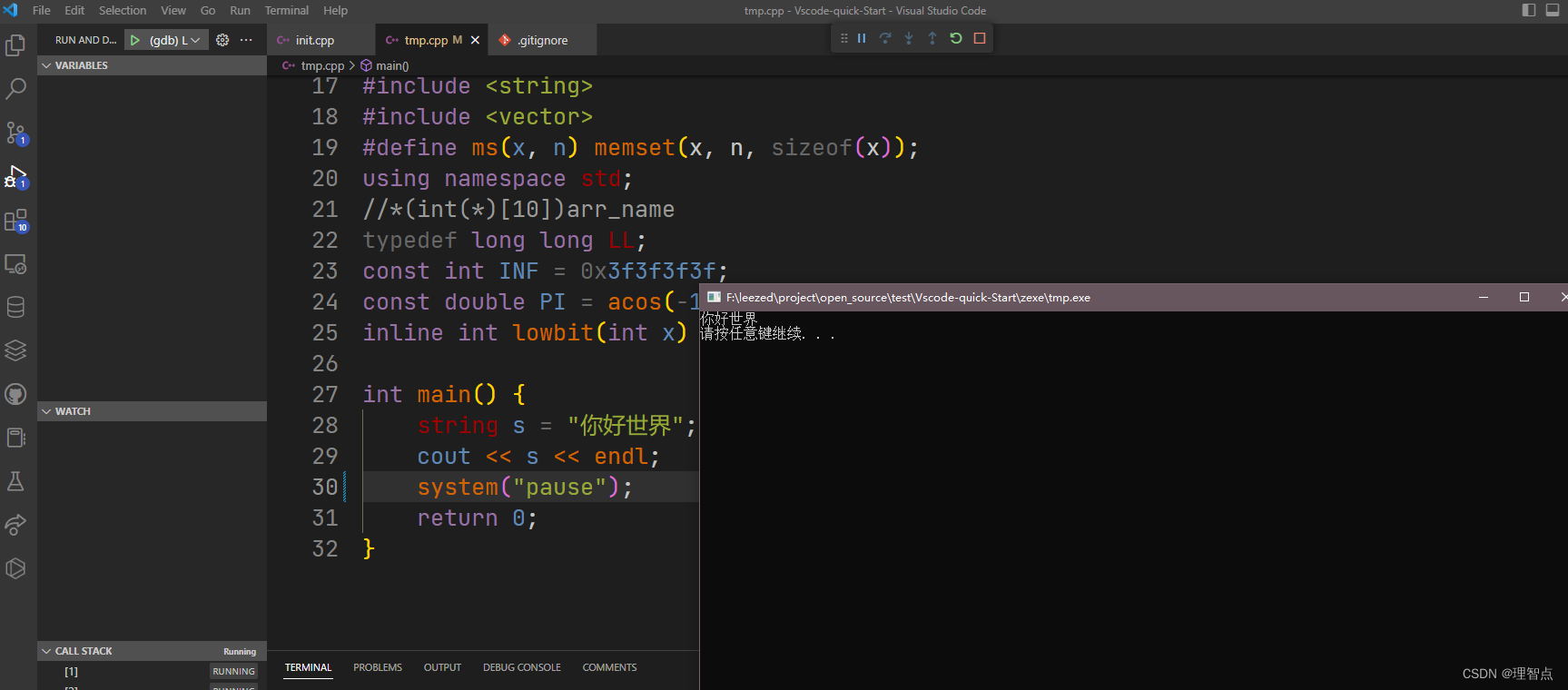Open the Run menu
The image size is (1568, 690).
(240, 10)
